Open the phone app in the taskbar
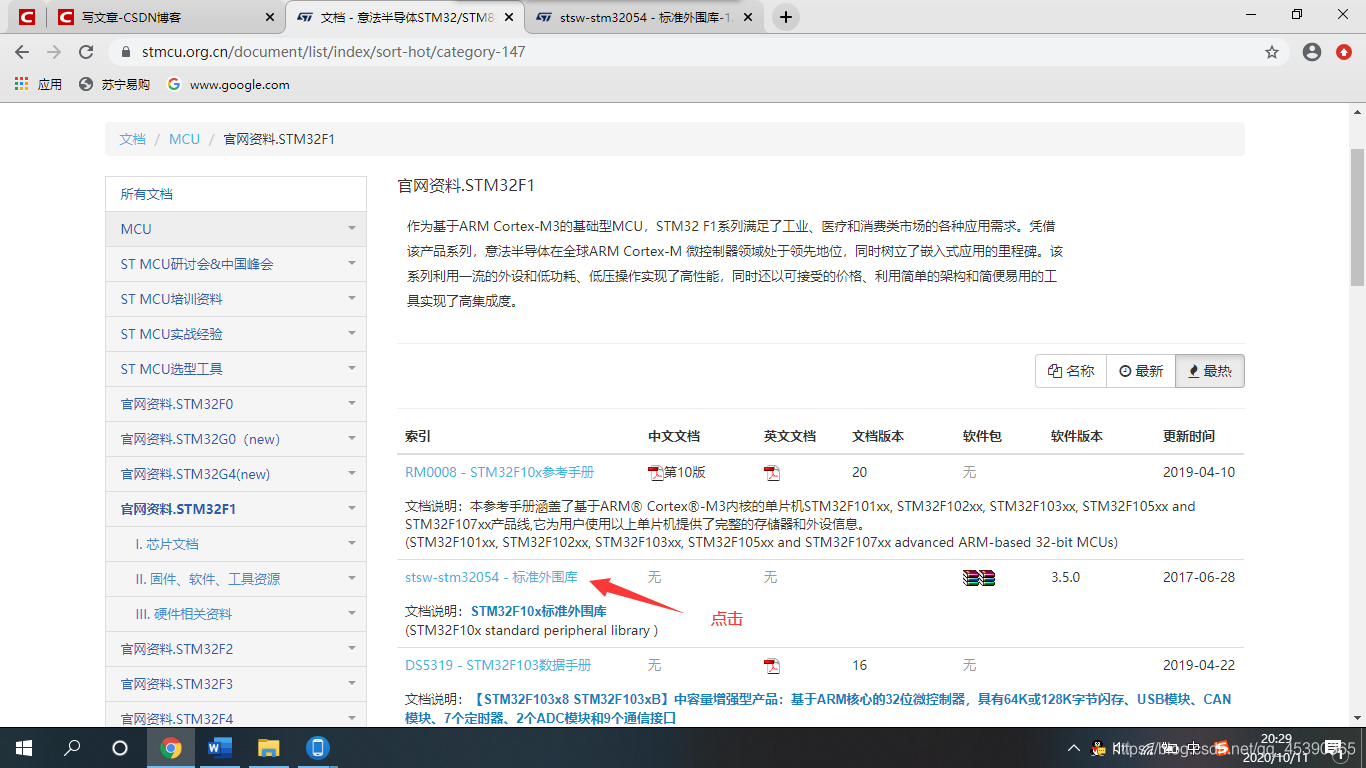Viewport: 1366px width, 768px height. click(318, 747)
